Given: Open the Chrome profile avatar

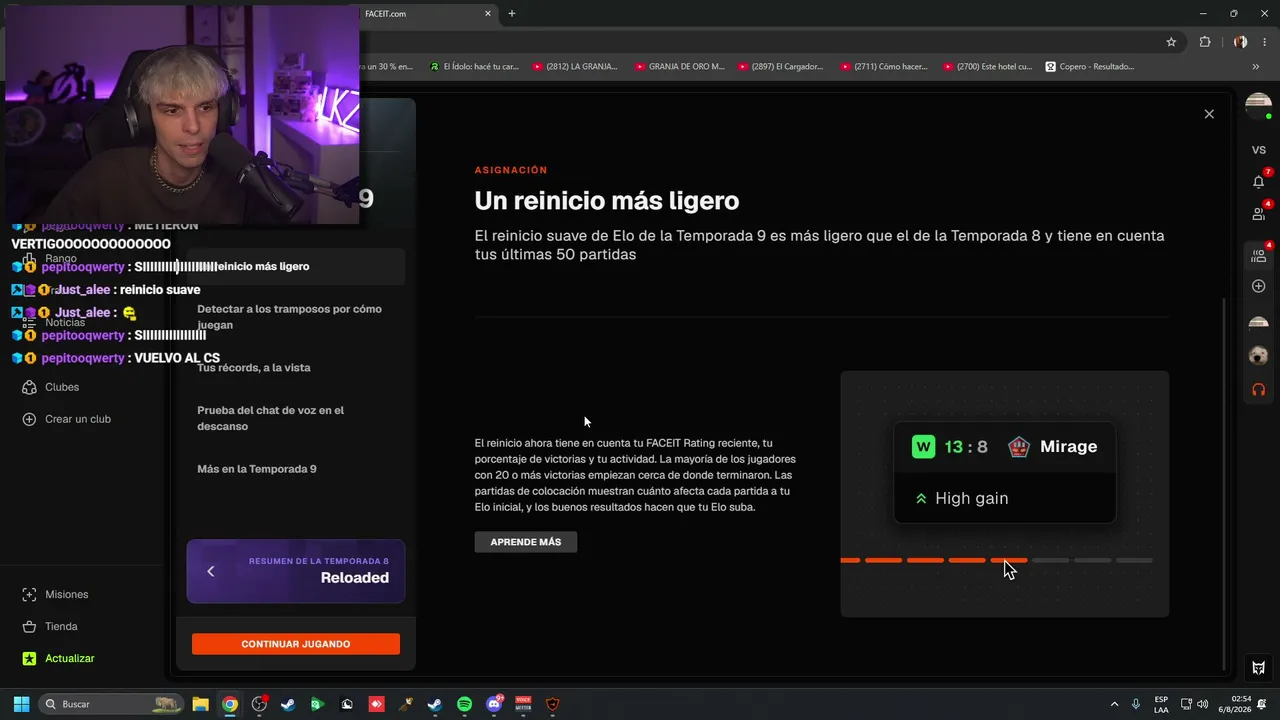Looking at the screenshot, I should pyautogui.click(x=1240, y=42).
